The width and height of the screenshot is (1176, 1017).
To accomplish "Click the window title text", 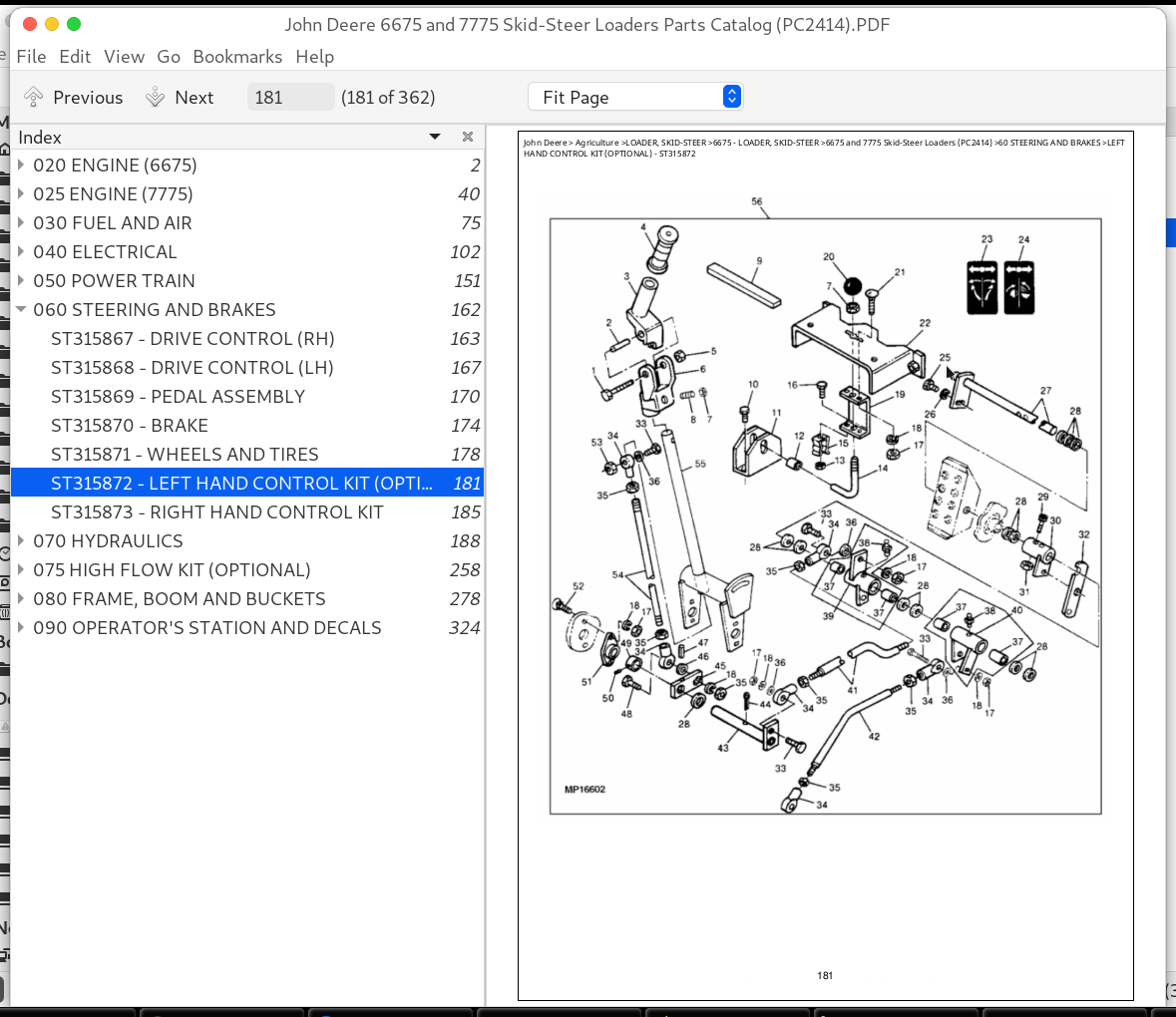I will pyautogui.click(x=588, y=25).
